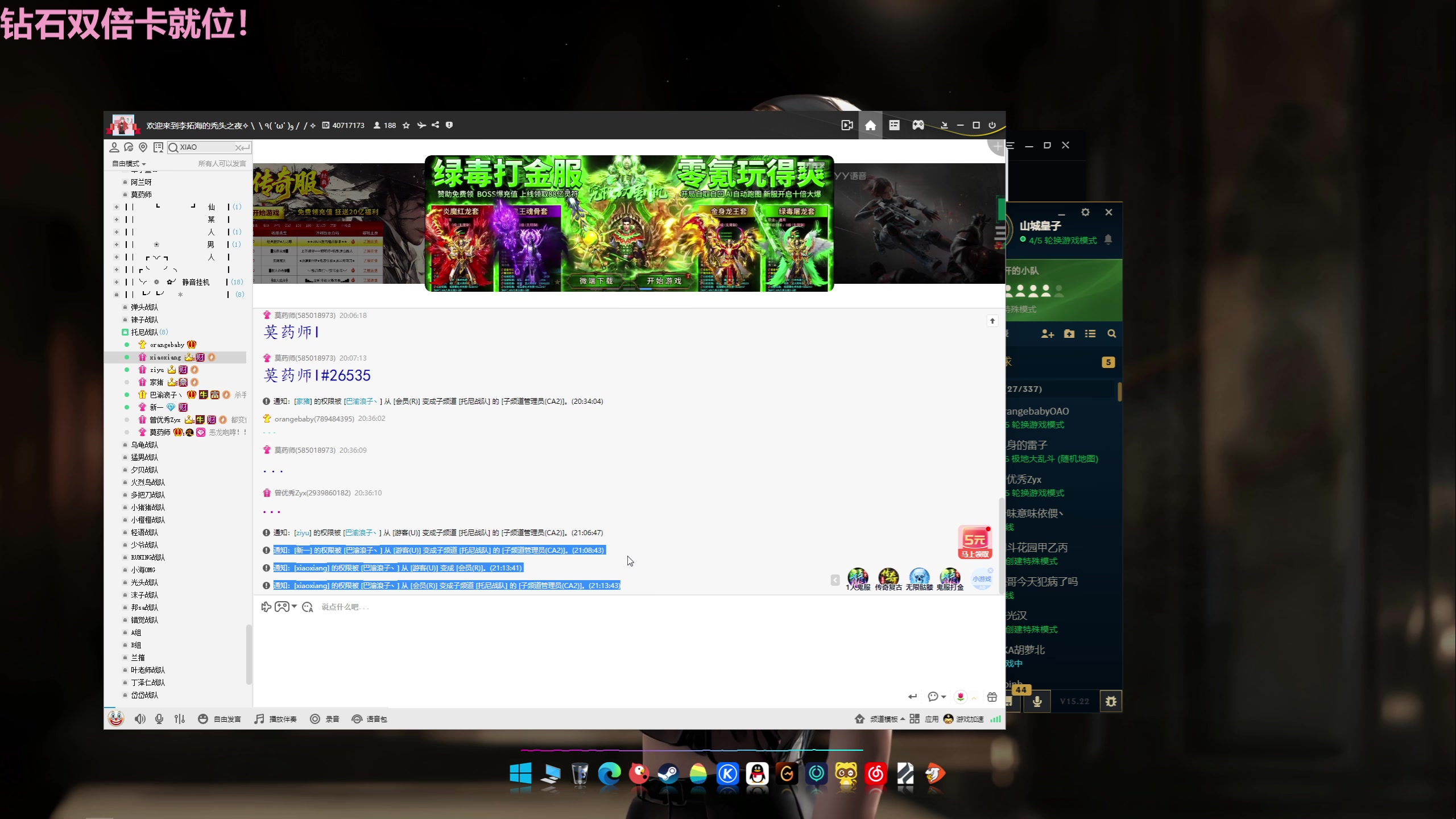Open the 自由模式 mode dropdown

[x=129, y=164]
